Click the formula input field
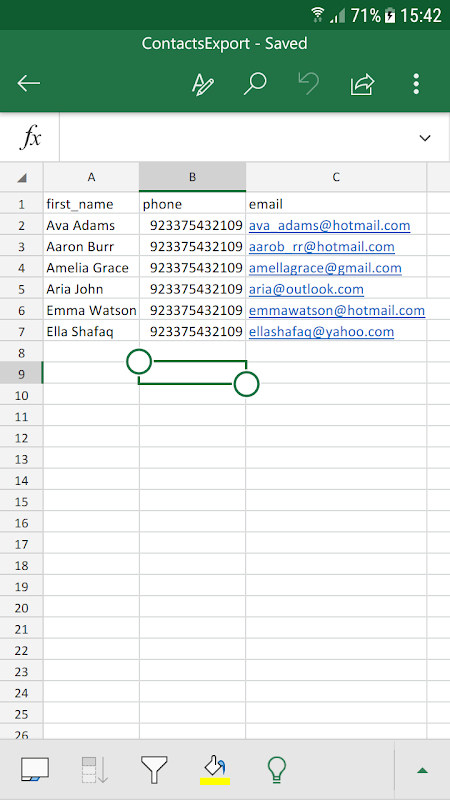The height and width of the screenshot is (800, 450). pos(237,138)
